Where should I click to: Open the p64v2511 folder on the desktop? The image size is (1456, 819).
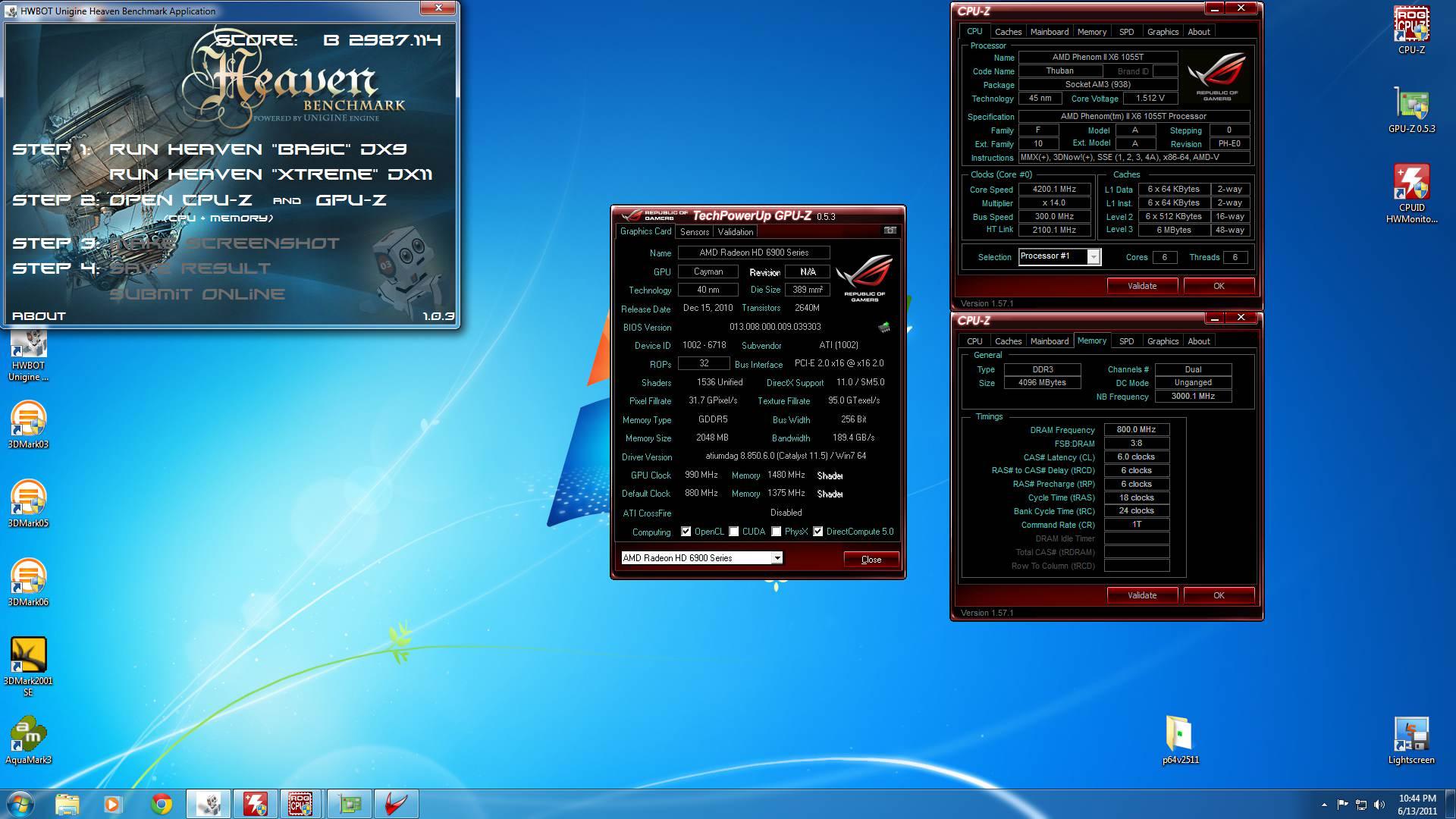tap(1180, 740)
